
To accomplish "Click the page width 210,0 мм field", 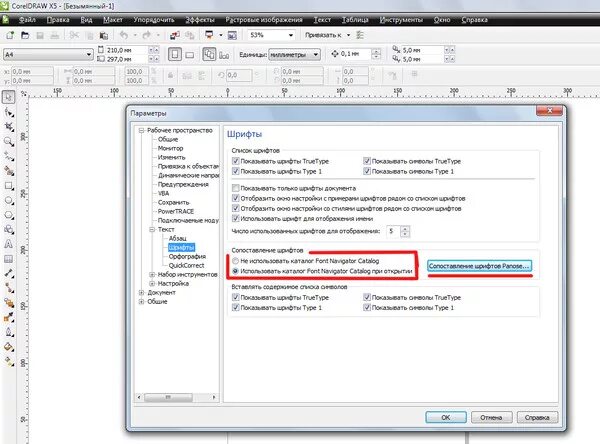I will pos(126,50).
